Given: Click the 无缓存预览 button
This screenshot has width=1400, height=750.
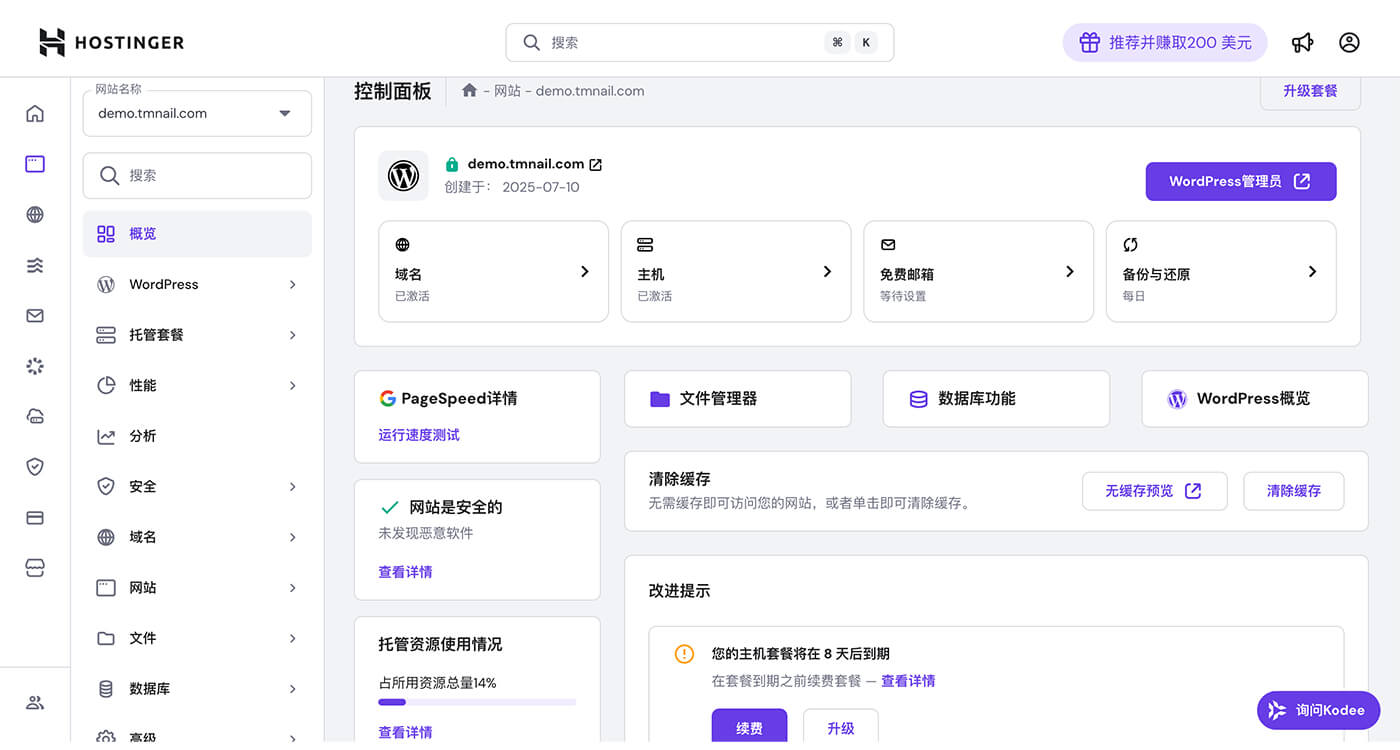Looking at the screenshot, I should tap(1154, 491).
